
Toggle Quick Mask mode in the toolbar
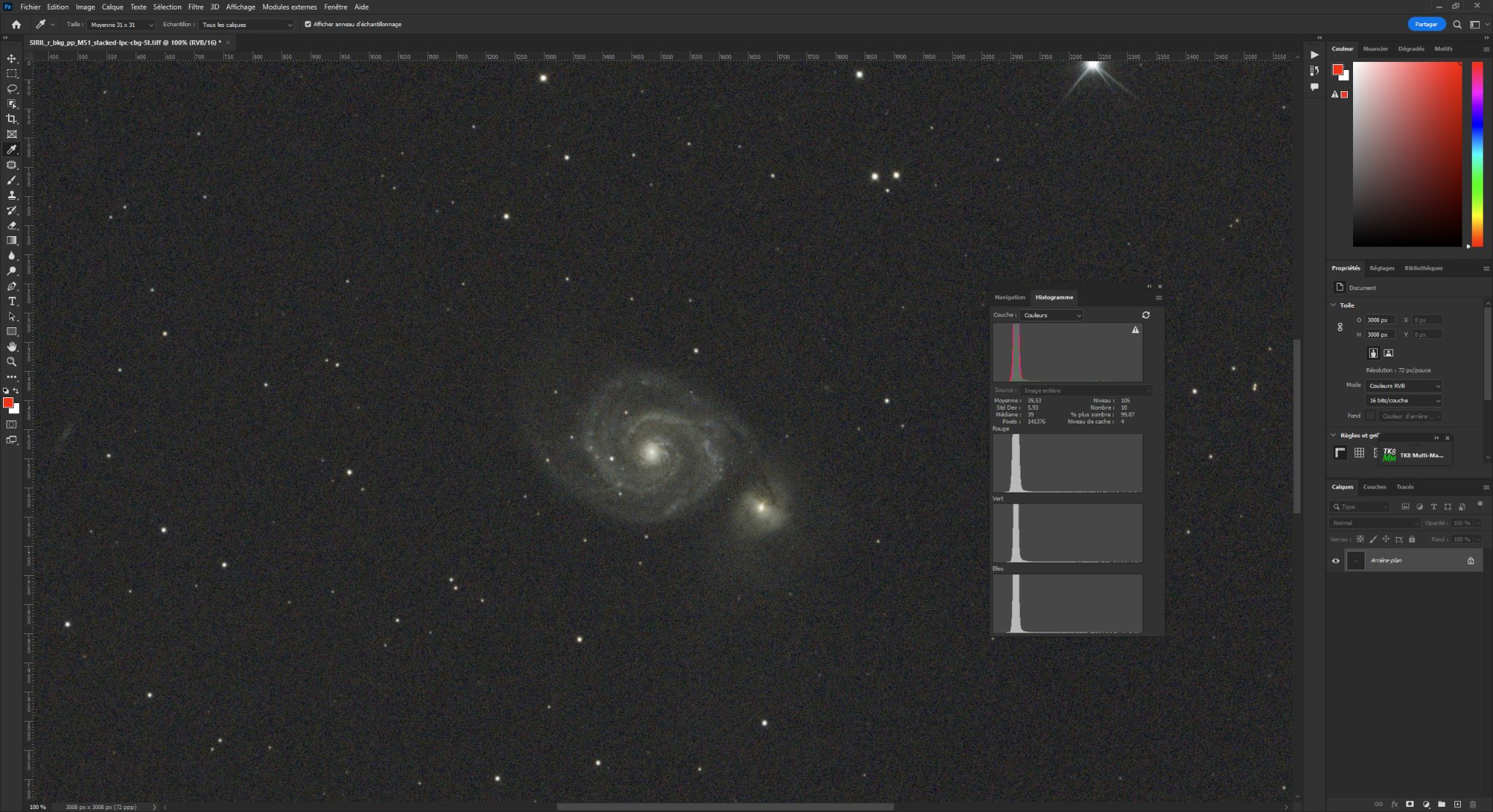tap(12, 424)
